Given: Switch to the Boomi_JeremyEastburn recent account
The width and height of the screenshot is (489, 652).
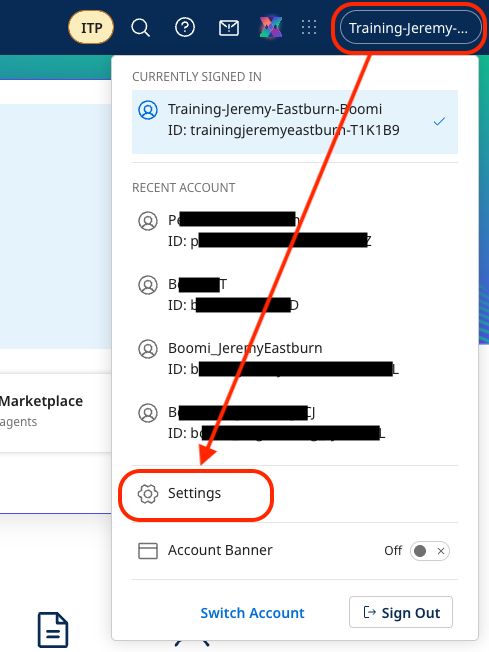Looking at the screenshot, I should 295,358.
